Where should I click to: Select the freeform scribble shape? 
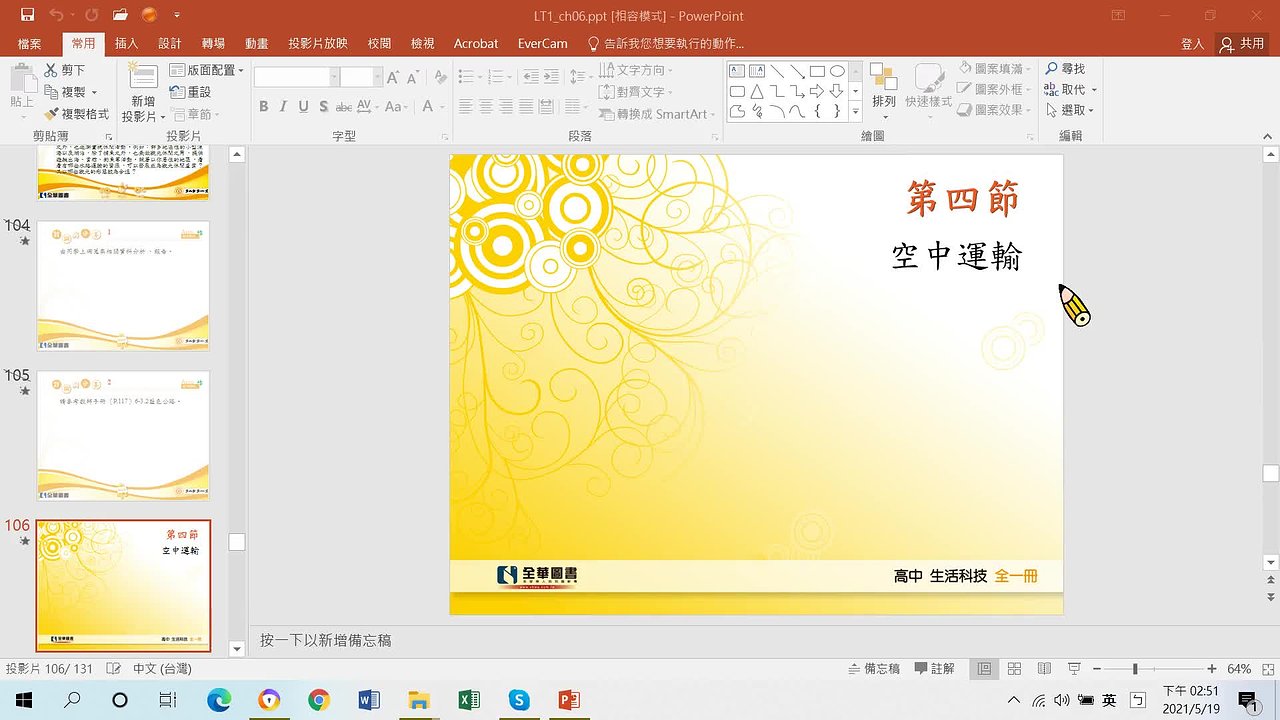[x=757, y=111]
